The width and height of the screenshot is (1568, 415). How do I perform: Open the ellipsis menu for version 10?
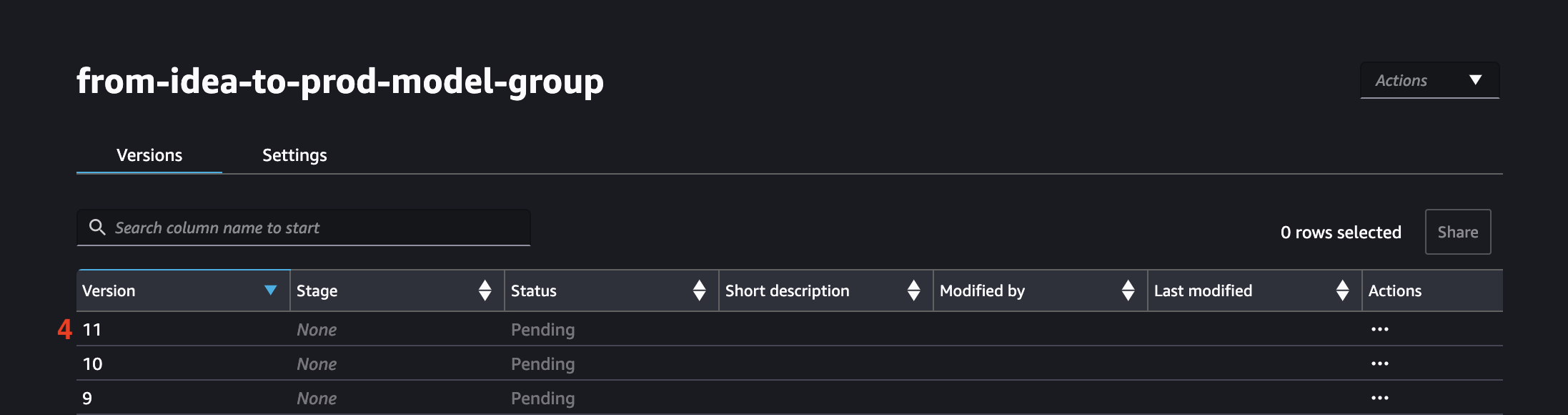(1379, 363)
